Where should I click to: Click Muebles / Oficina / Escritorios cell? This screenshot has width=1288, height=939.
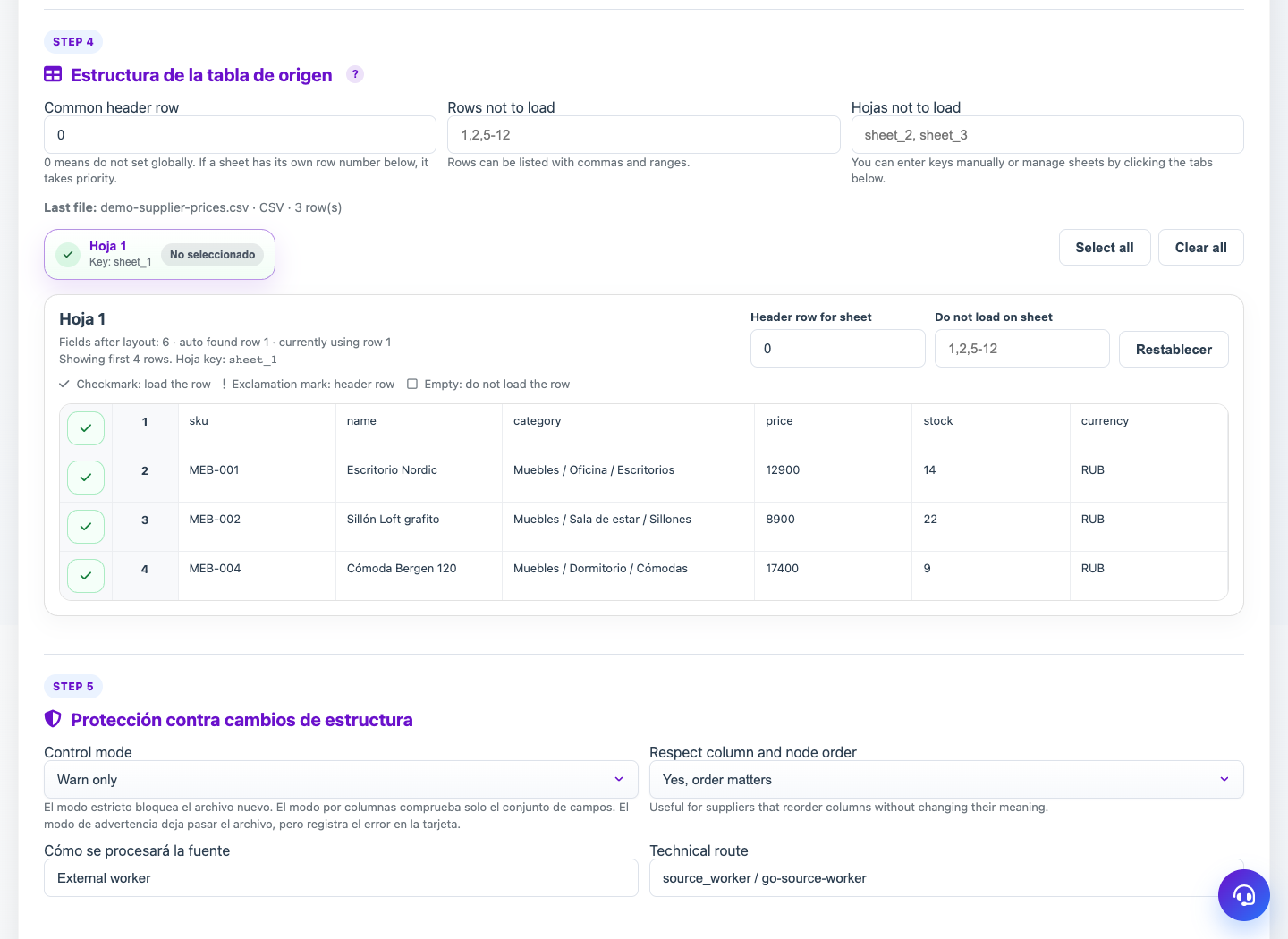coord(628,478)
